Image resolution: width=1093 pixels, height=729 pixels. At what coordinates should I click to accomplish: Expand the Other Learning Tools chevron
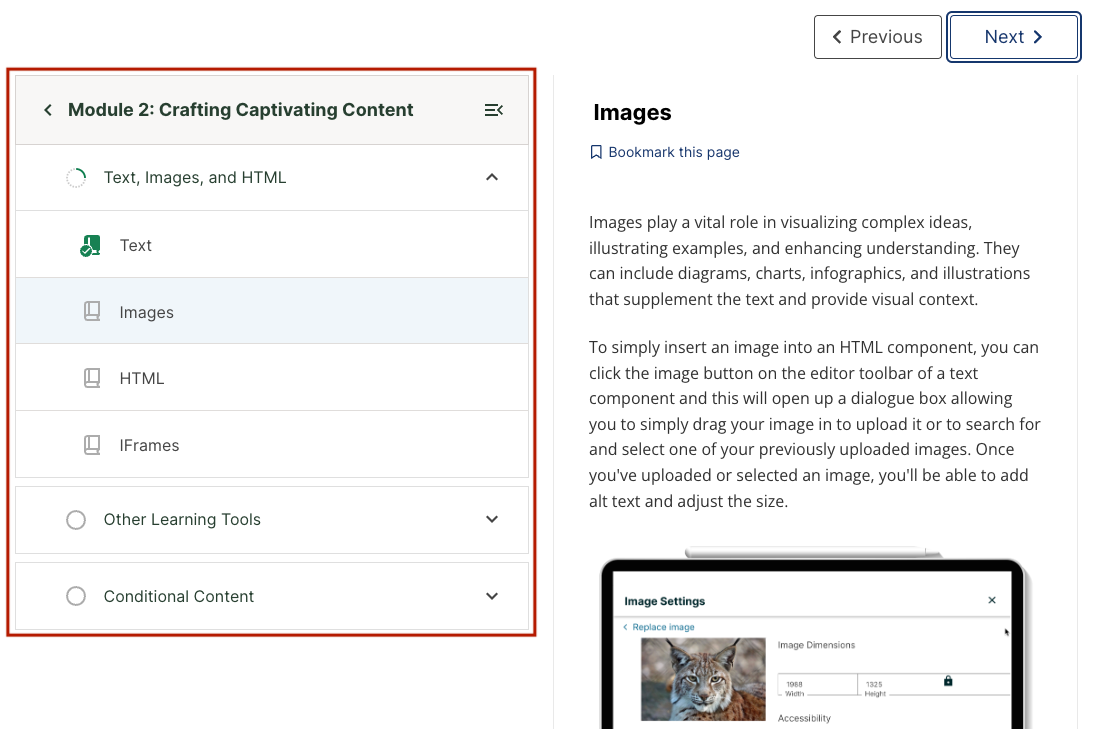click(x=491, y=519)
